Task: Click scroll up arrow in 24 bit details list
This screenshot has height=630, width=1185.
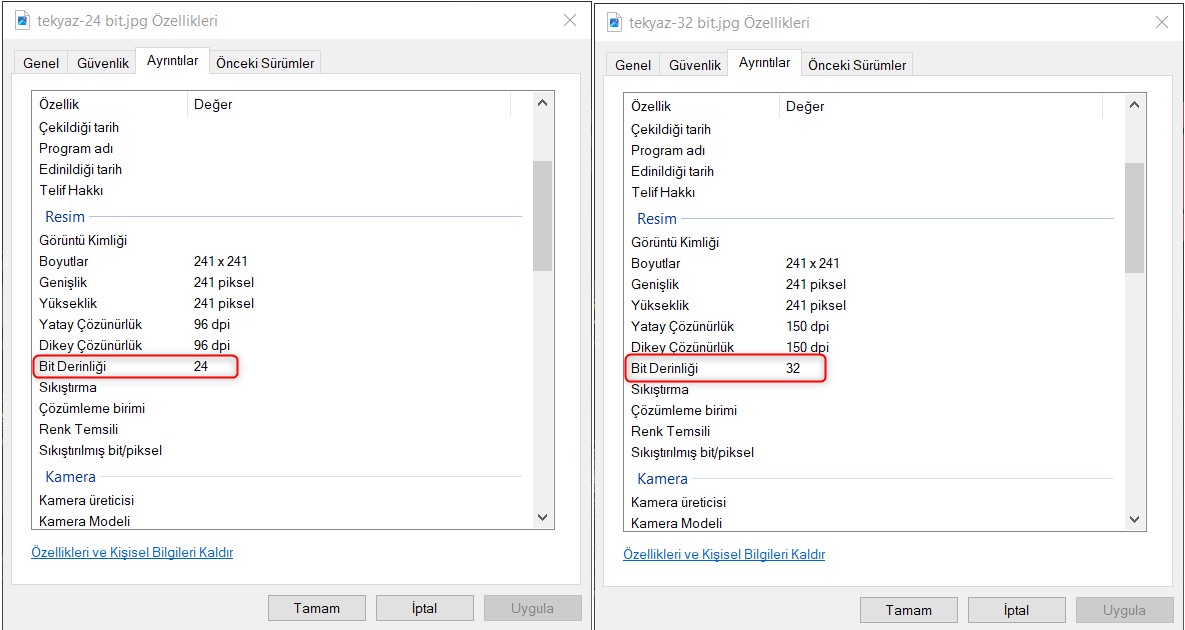Action: click(543, 103)
